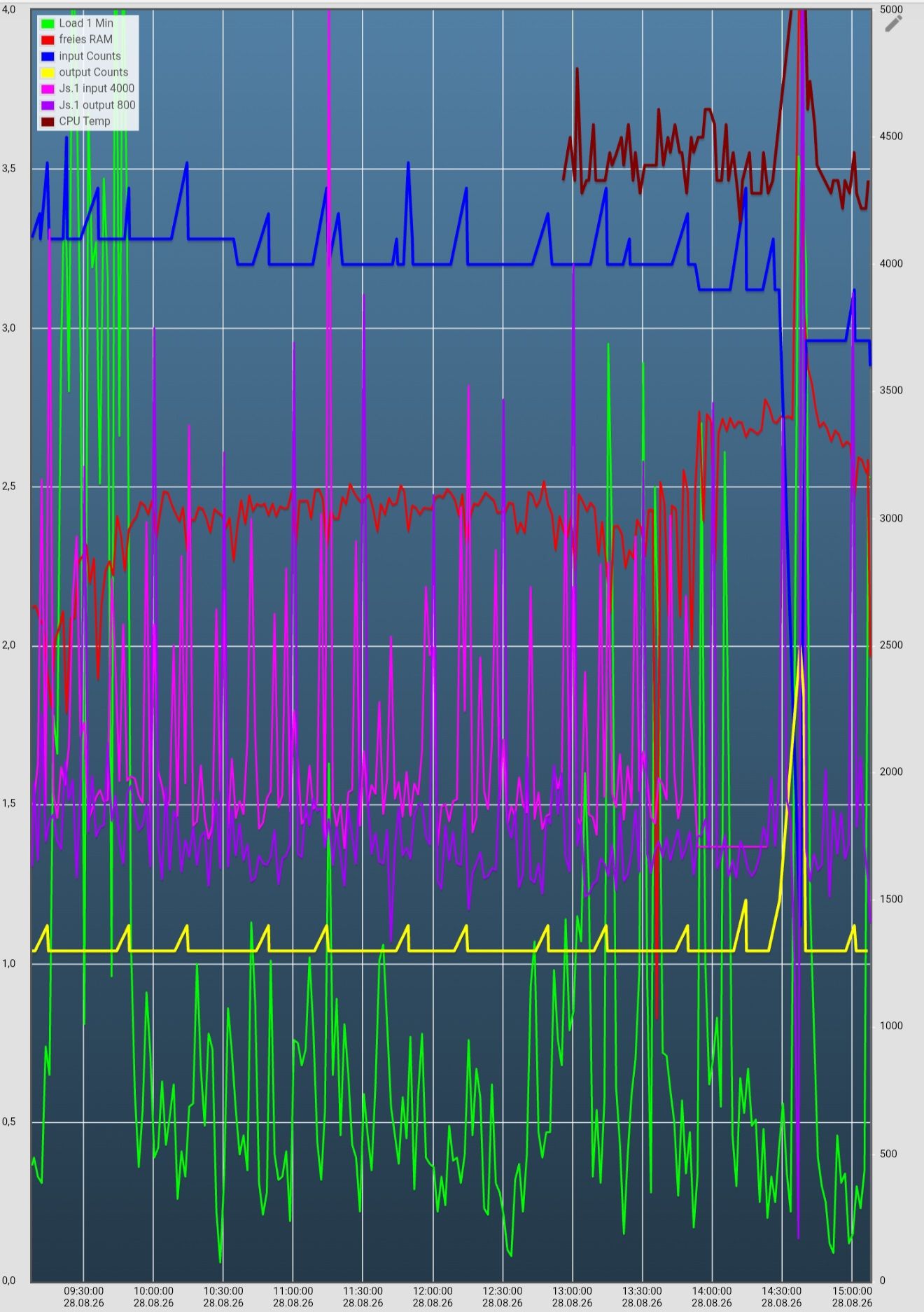The height and width of the screenshot is (1312, 924).
Task: Click the 3,0 left axis value
Action: click(8, 327)
